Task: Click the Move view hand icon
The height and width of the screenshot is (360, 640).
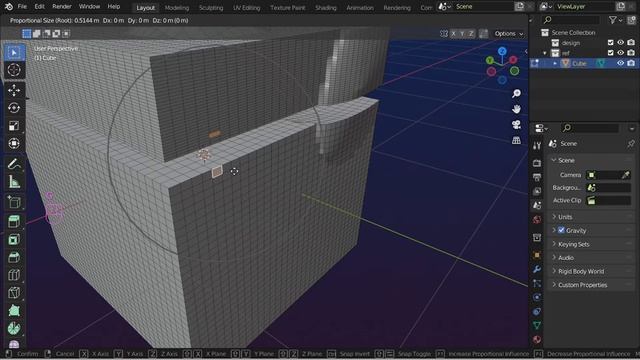Action: (516, 109)
